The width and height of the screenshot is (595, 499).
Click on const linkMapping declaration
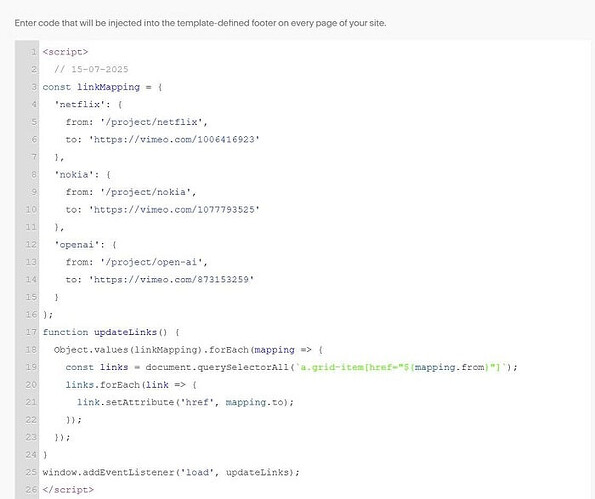pyautogui.click(x=102, y=87)
